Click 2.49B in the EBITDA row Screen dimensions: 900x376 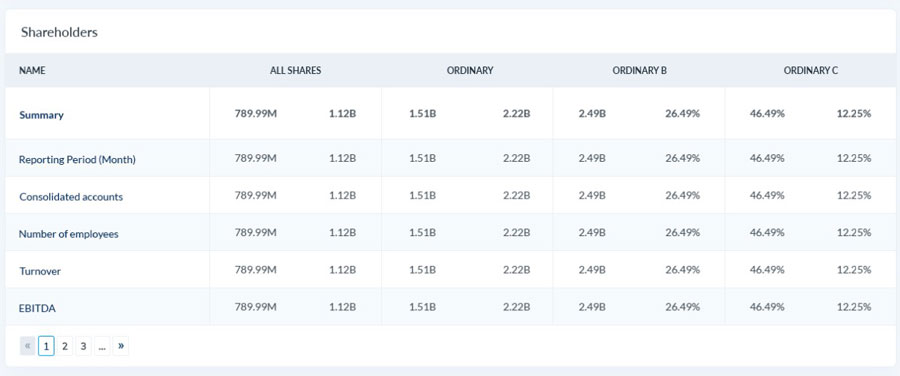[x=592, y=307]
